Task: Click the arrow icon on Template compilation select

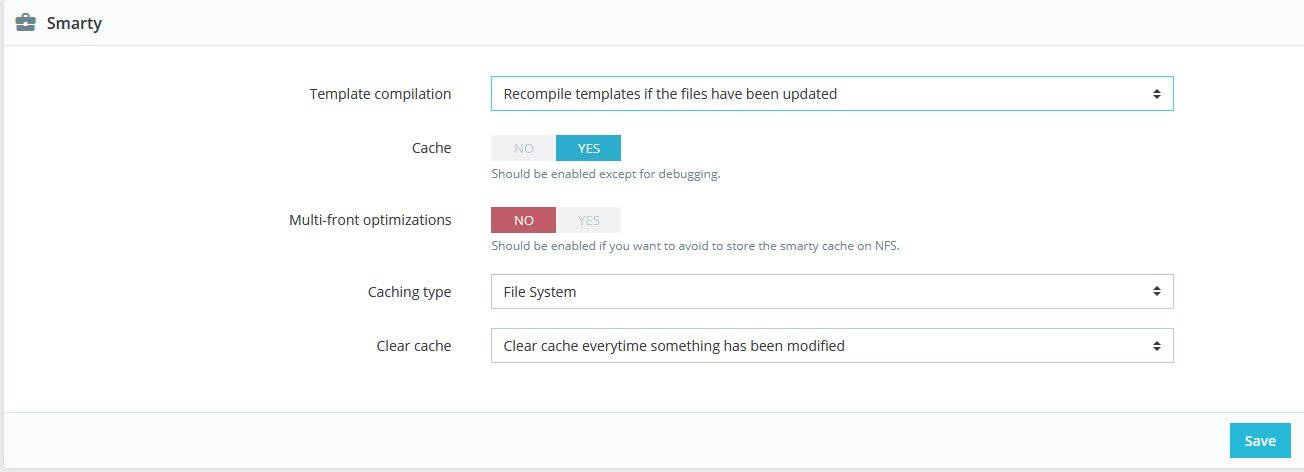Action: (1156, 94)
